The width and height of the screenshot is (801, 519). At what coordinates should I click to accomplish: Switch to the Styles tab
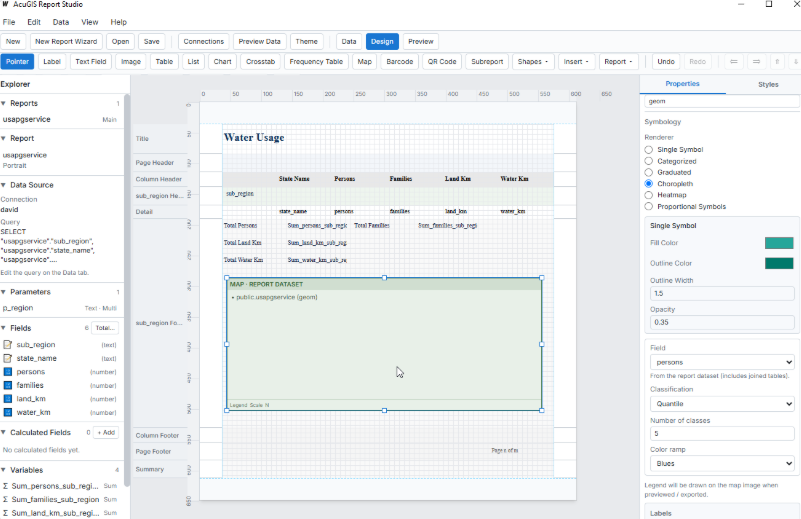768,84
